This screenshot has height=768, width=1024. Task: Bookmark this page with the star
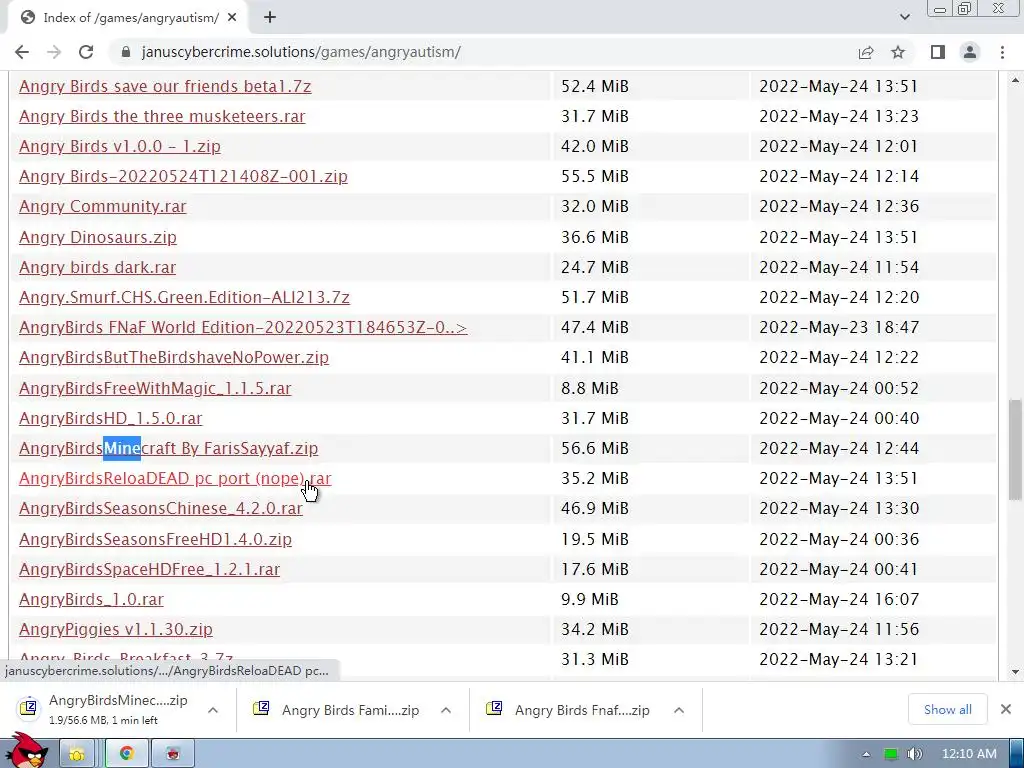click(898, 52)
